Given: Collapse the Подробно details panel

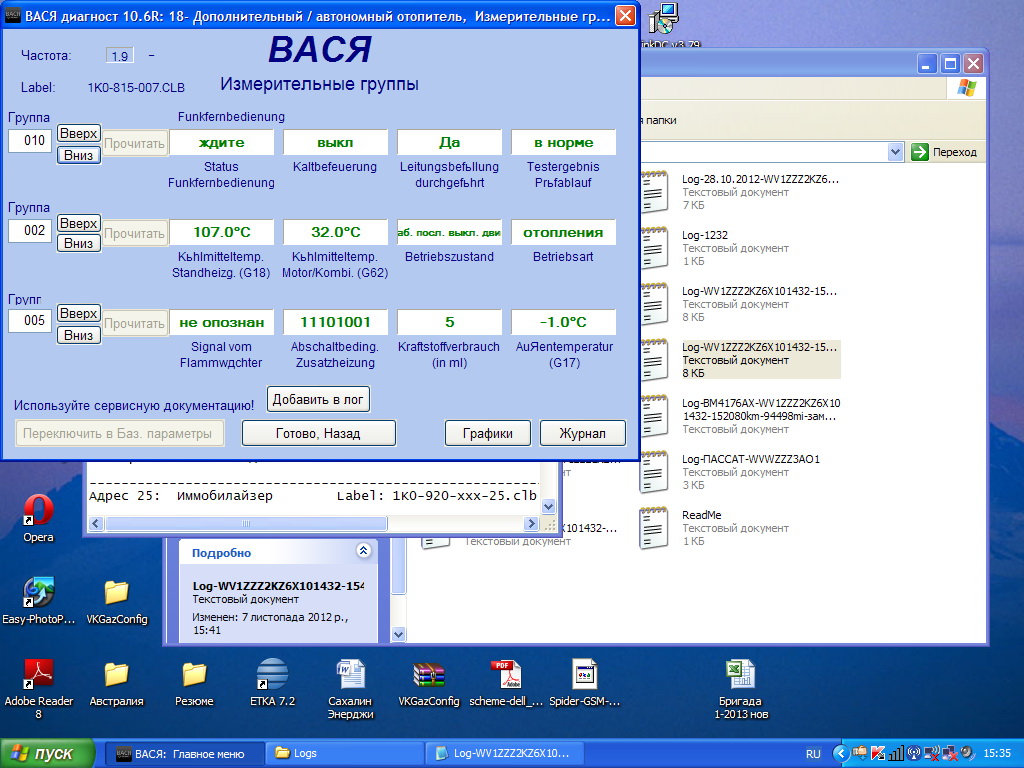Looking at the screenshot, I should [364, 551].
